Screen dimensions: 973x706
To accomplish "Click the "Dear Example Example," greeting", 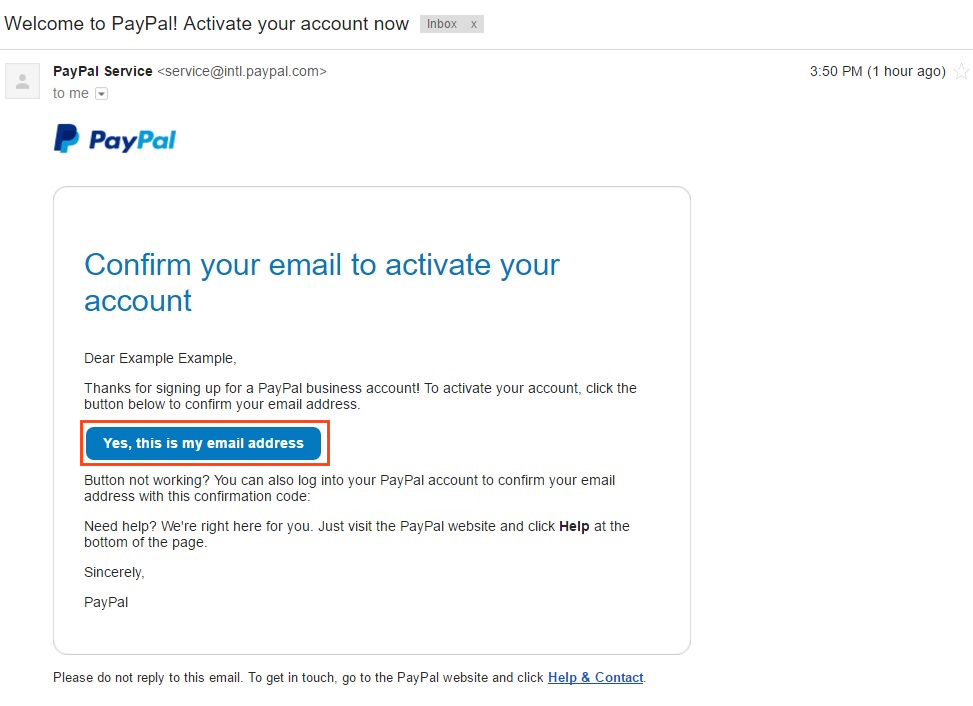I will point(160,358).
